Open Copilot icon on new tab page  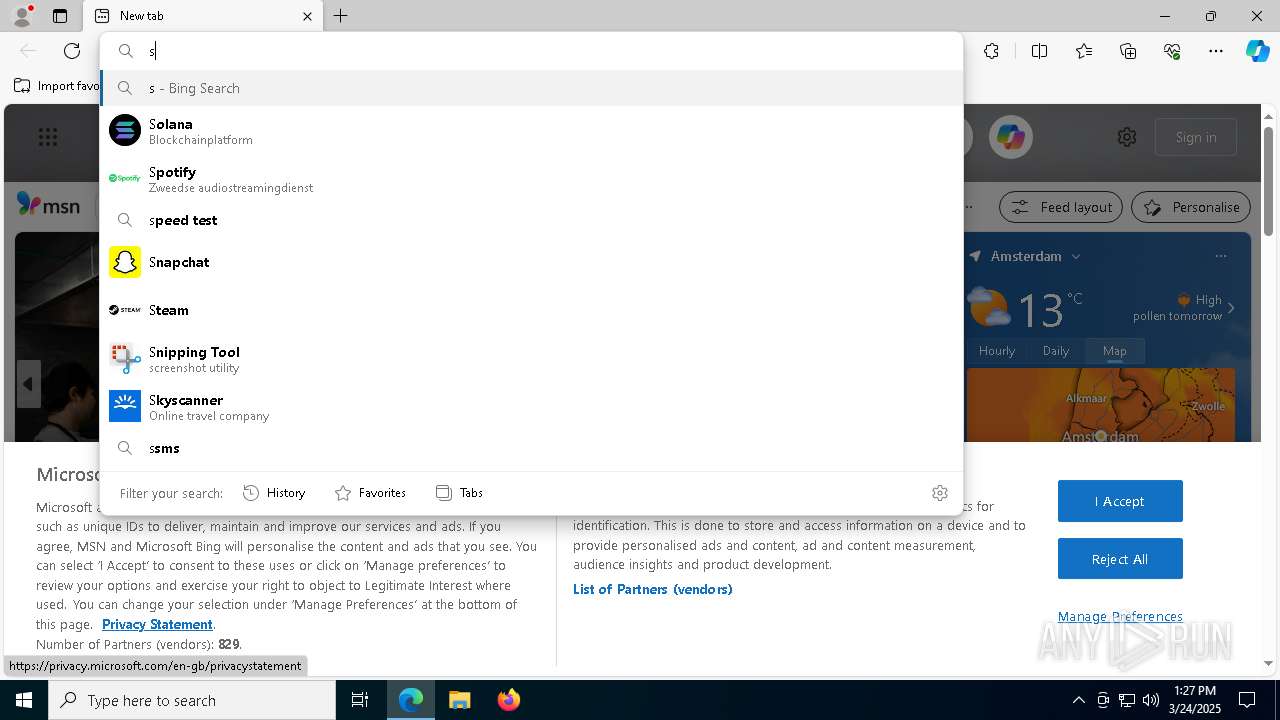point(1010,137)
